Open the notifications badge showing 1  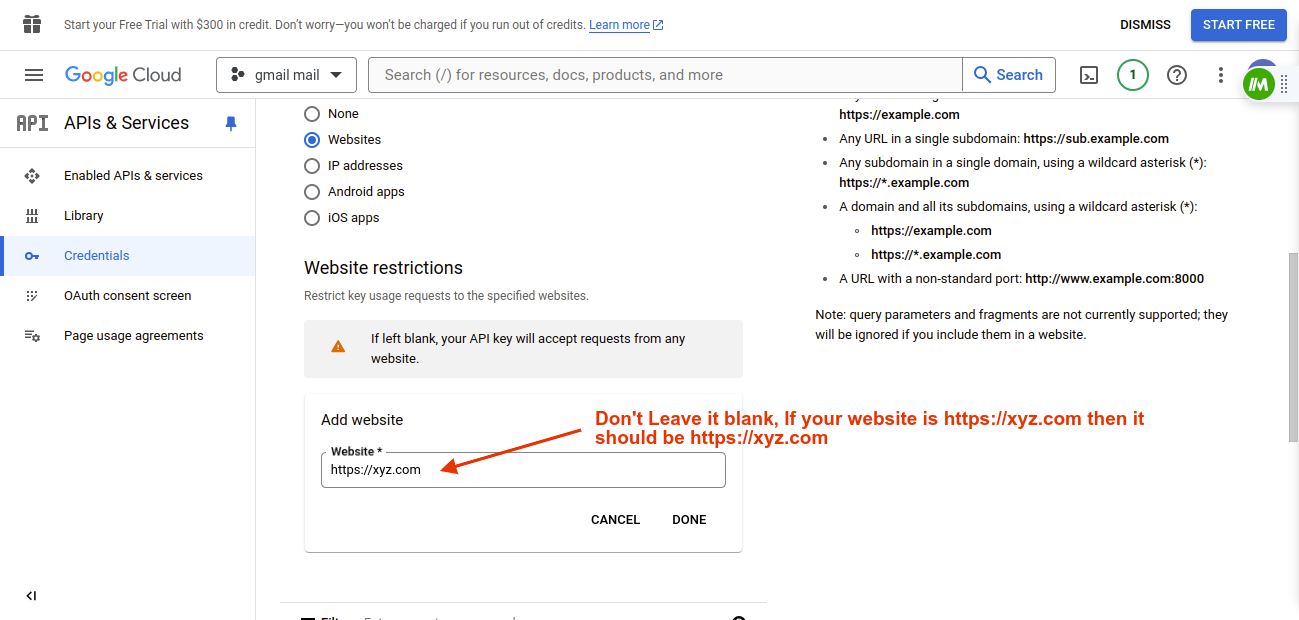point(1132,75)
